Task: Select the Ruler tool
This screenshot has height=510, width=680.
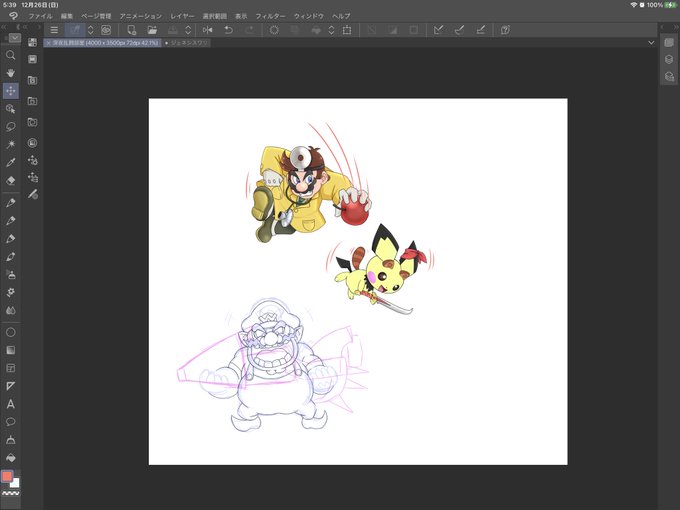Action: click(10, 386)
